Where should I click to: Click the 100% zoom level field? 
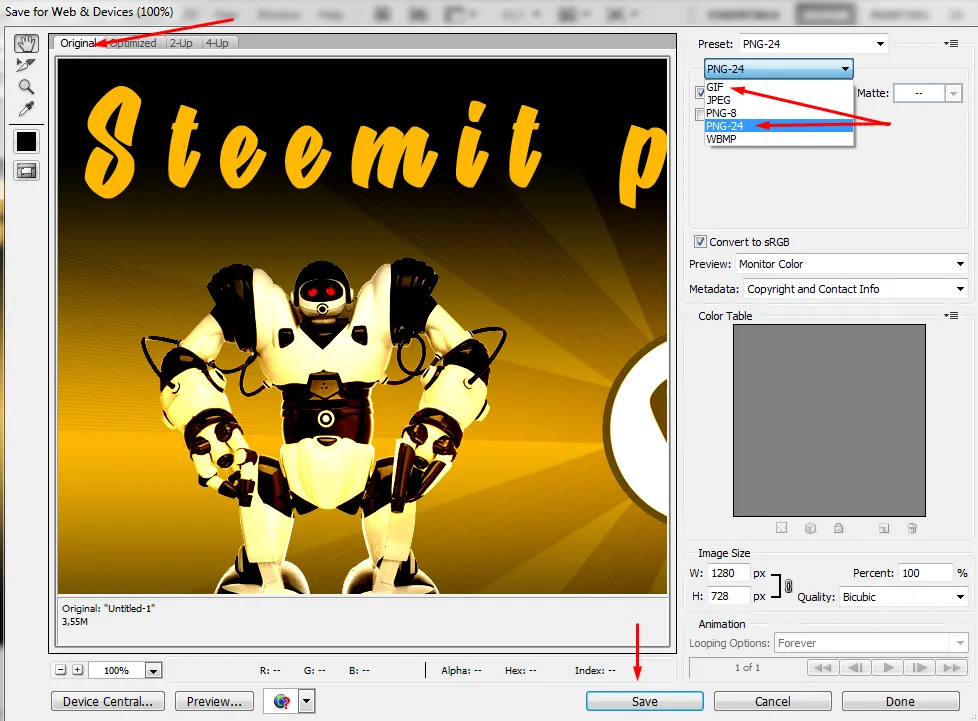click(117, 670)
